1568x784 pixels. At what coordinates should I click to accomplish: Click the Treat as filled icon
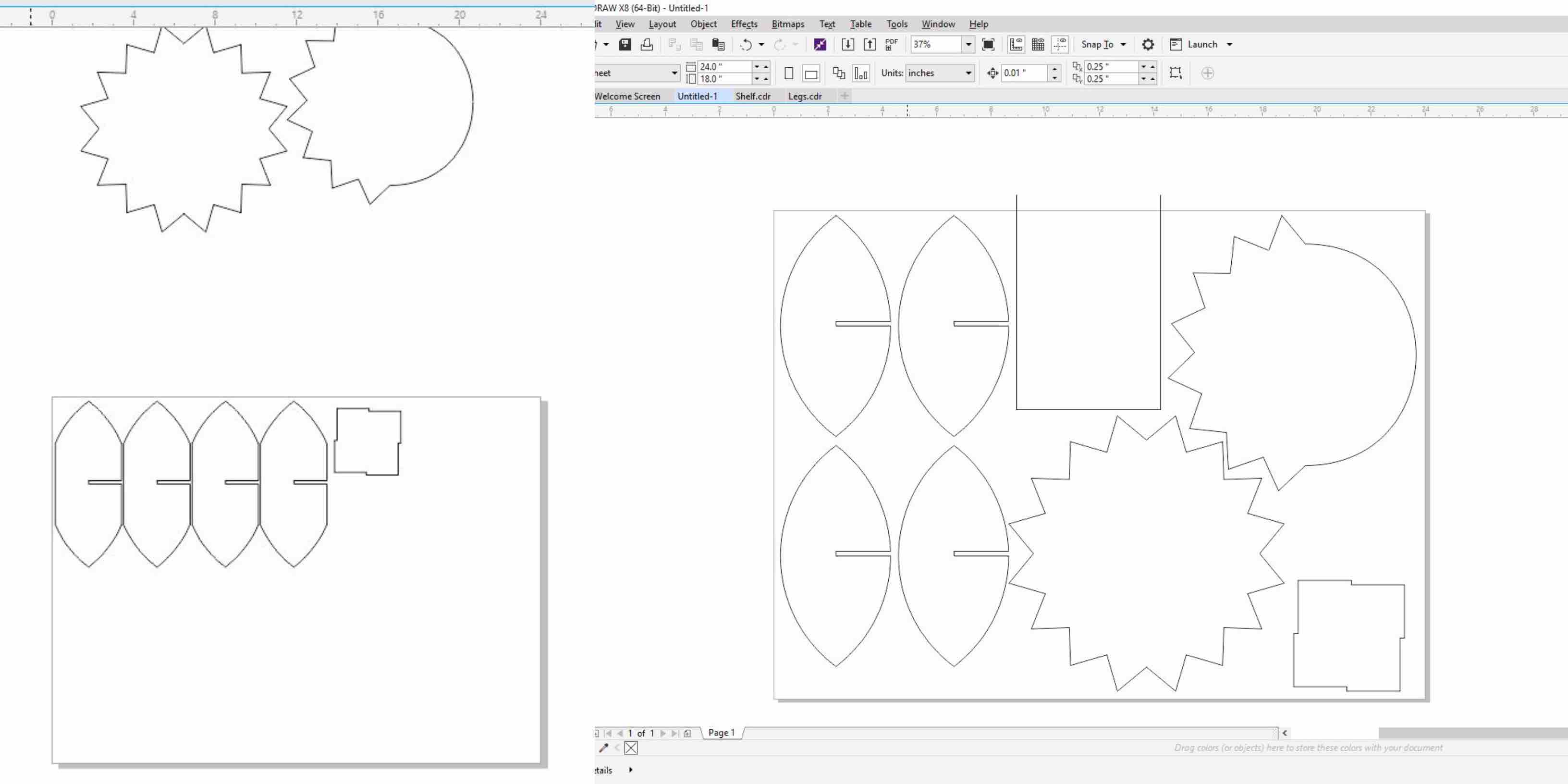tap(1176, 73)
